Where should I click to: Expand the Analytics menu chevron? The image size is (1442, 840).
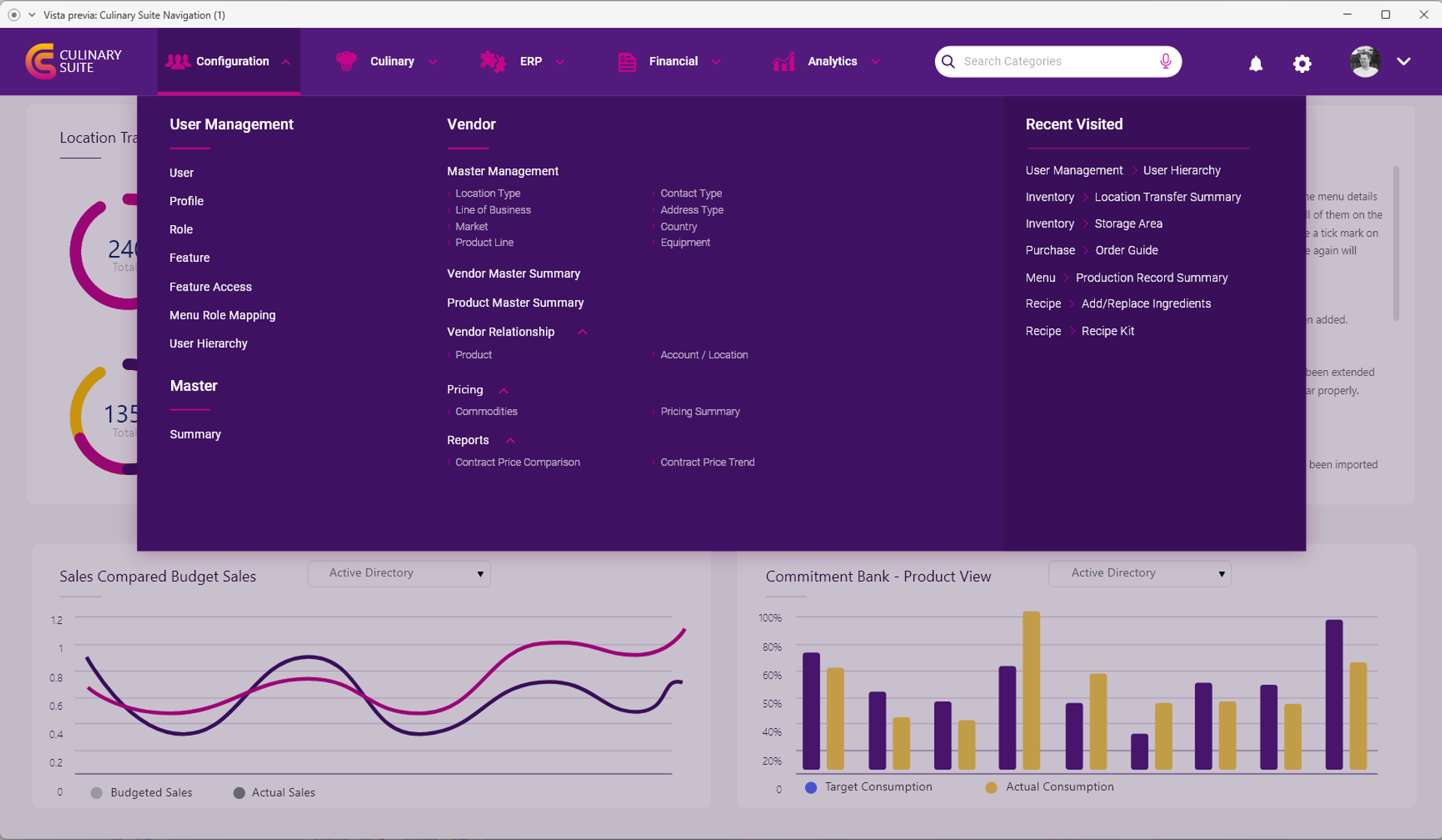pos(876,62)
